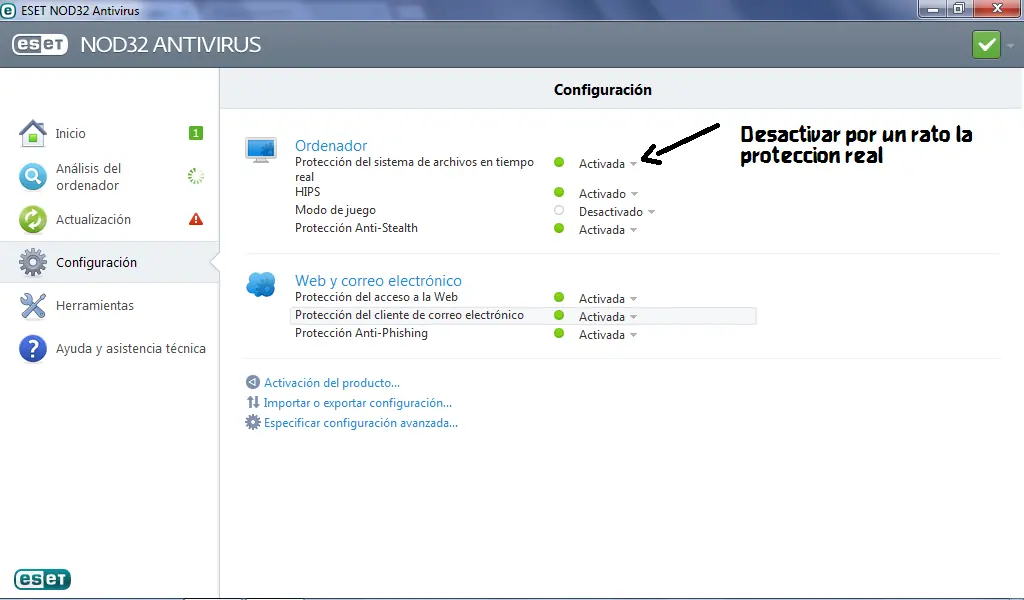Toggle the Anti-Phishing status dot

click(559, 333)
